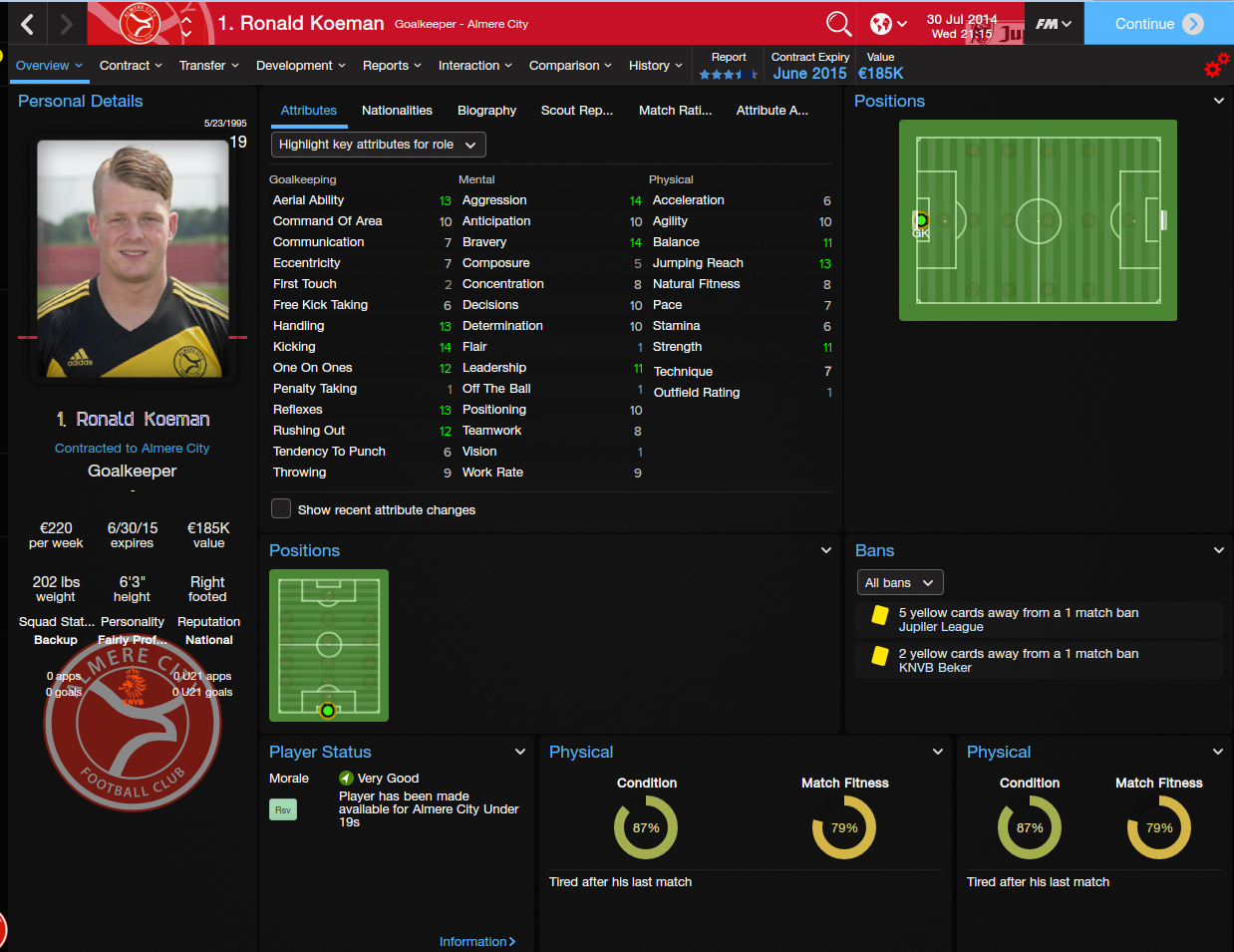
Task: Select the GK marker on the large pitch
Action: point(921,220)
